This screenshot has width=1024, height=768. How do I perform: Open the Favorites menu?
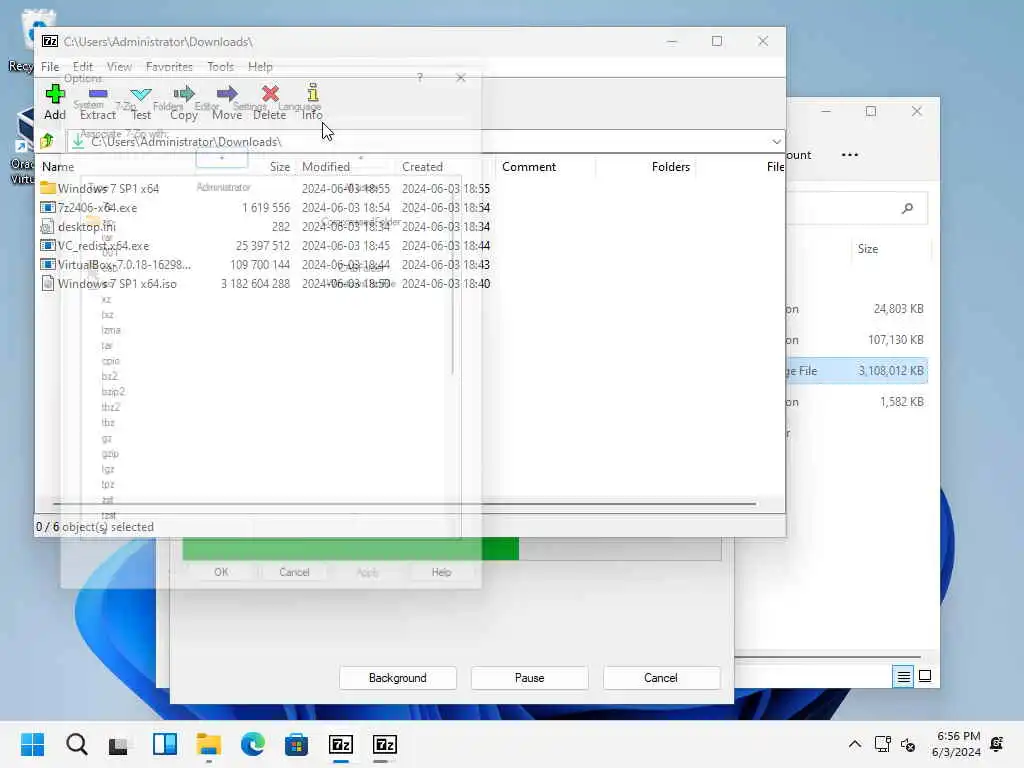(169, 67)
